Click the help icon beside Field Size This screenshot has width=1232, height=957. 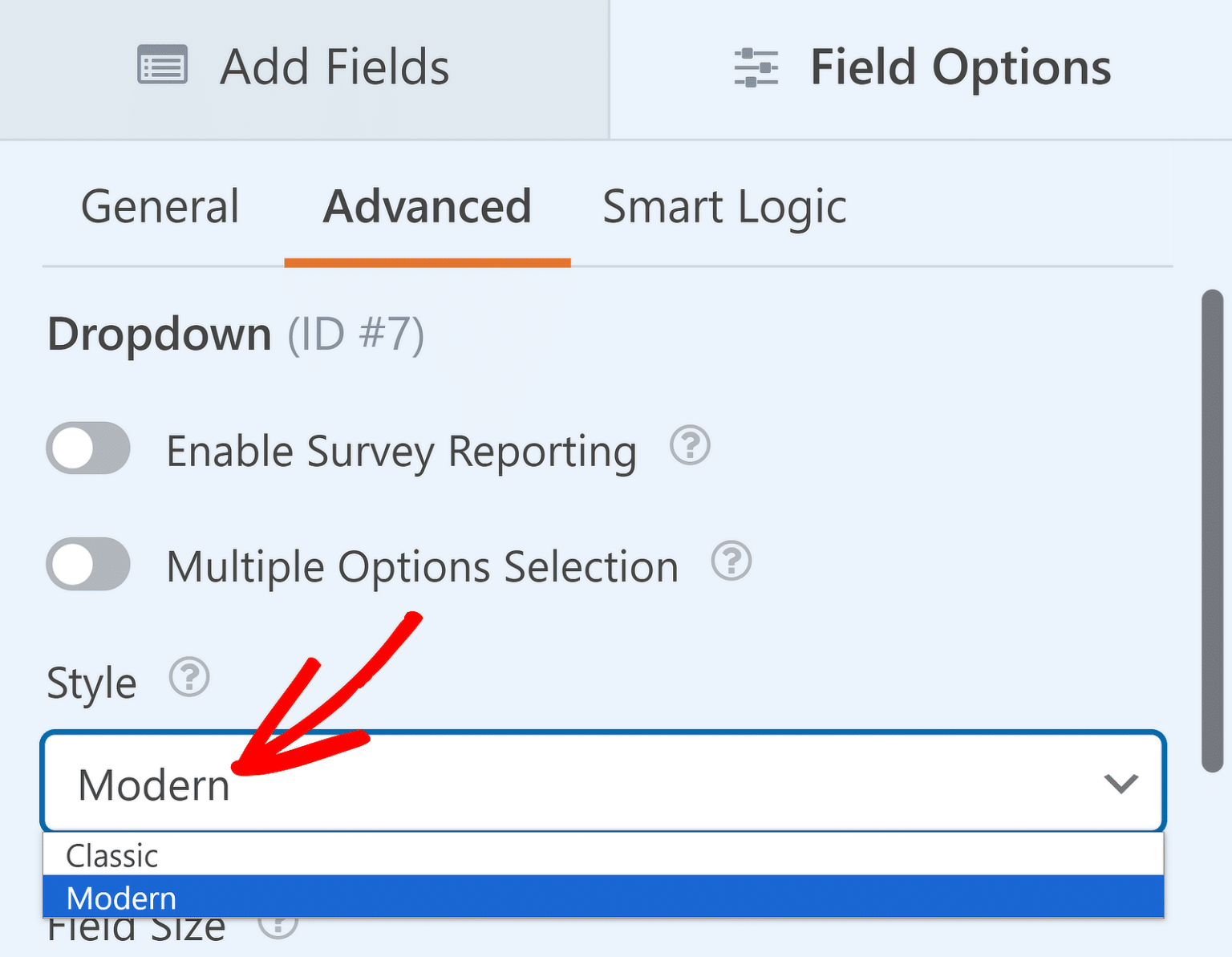click(x=278, y=927)
